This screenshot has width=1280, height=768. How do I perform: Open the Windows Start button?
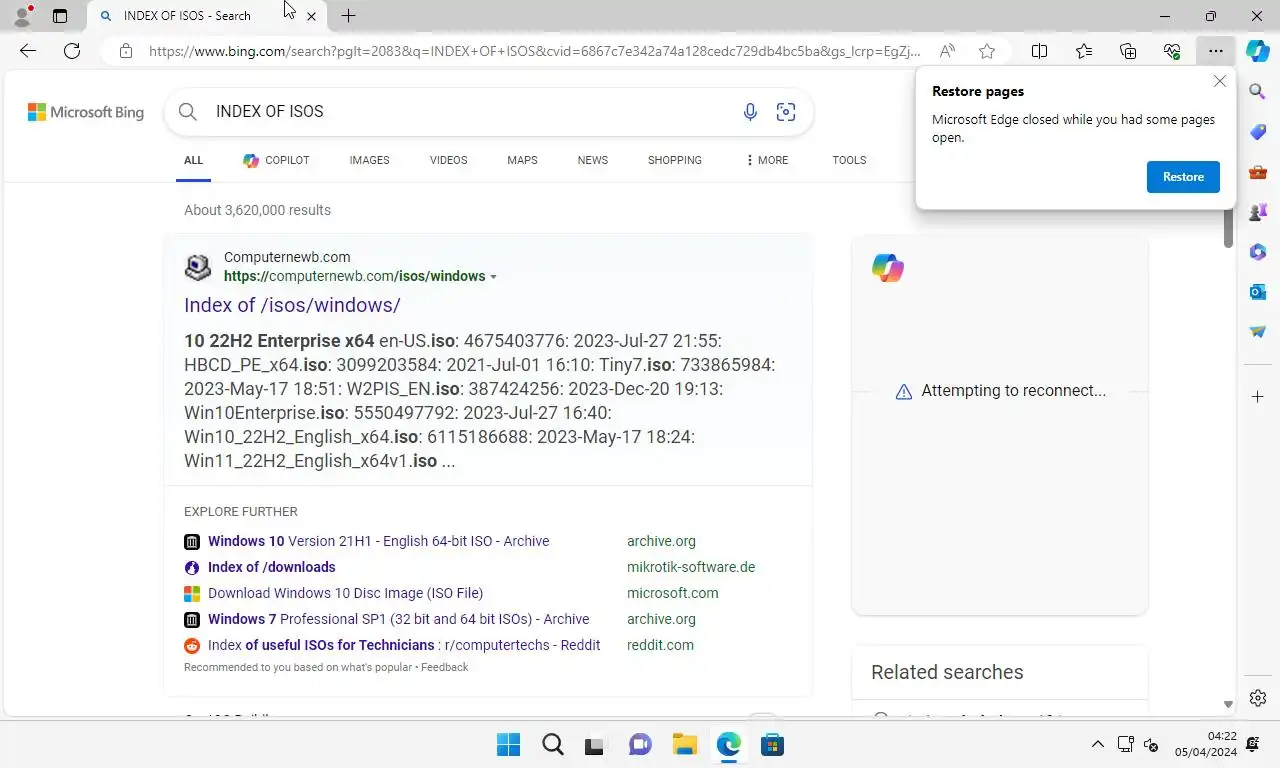click(508, 745)
